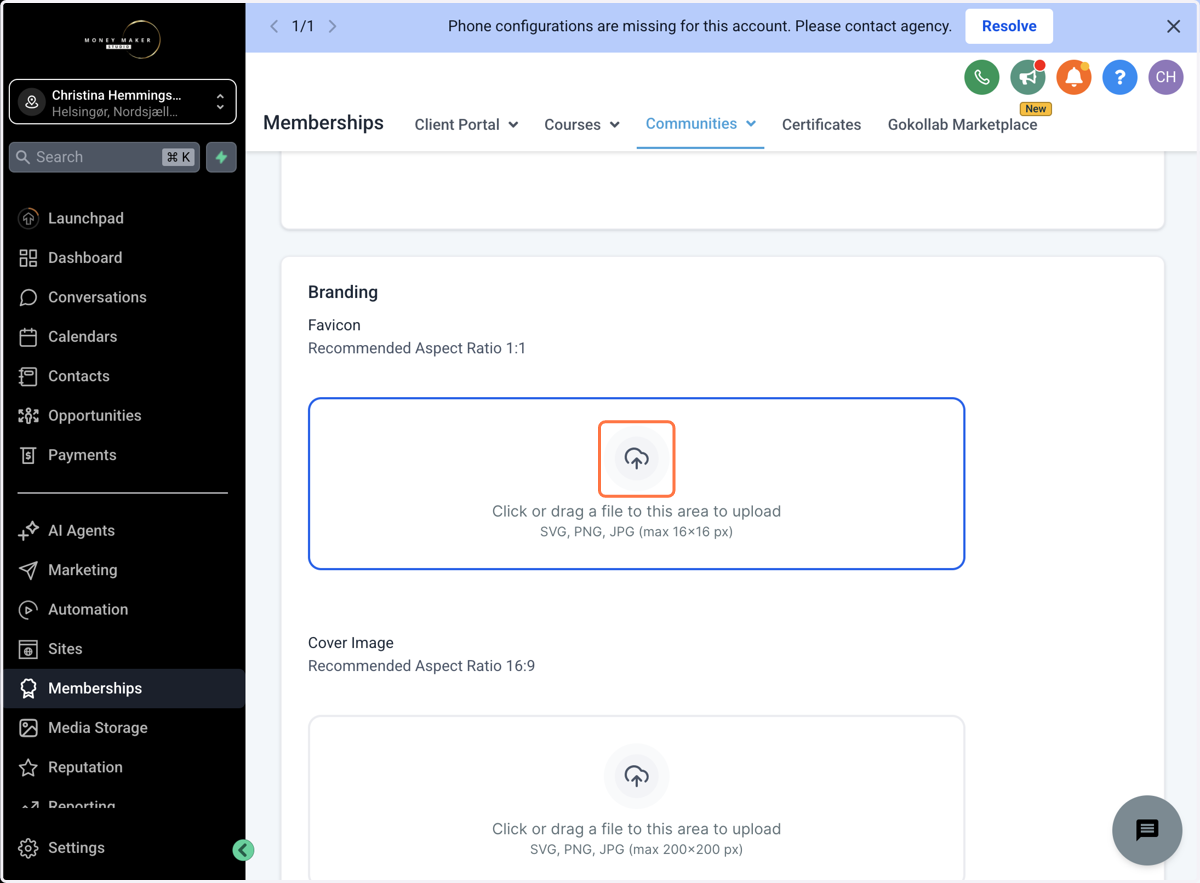The width and height of the screenshot is (1200, 883).
Task: Click the Favicon file upload area text
Action: click(636, 511)
